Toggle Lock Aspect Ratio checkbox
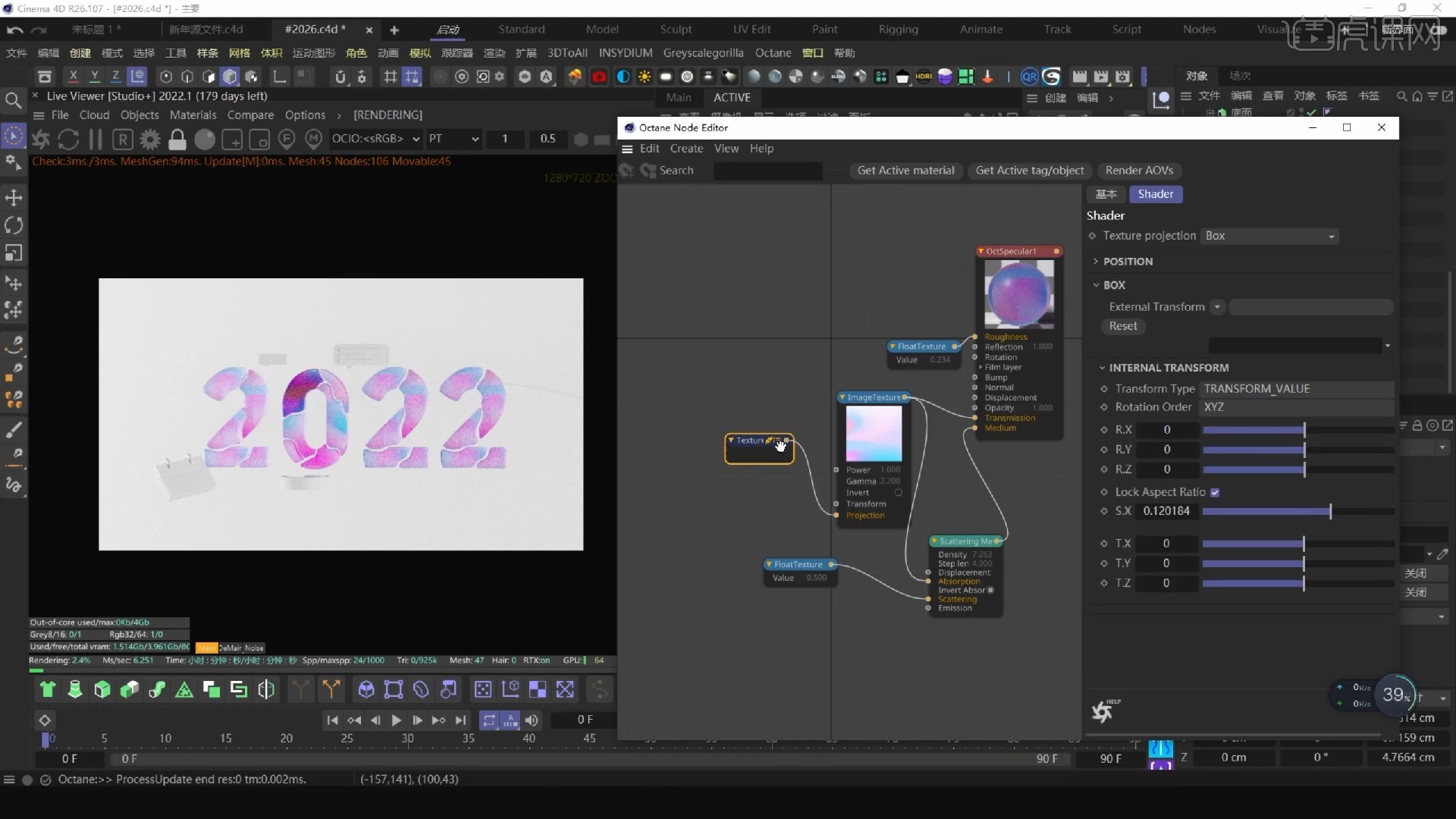 click(x=1215, y=493)
